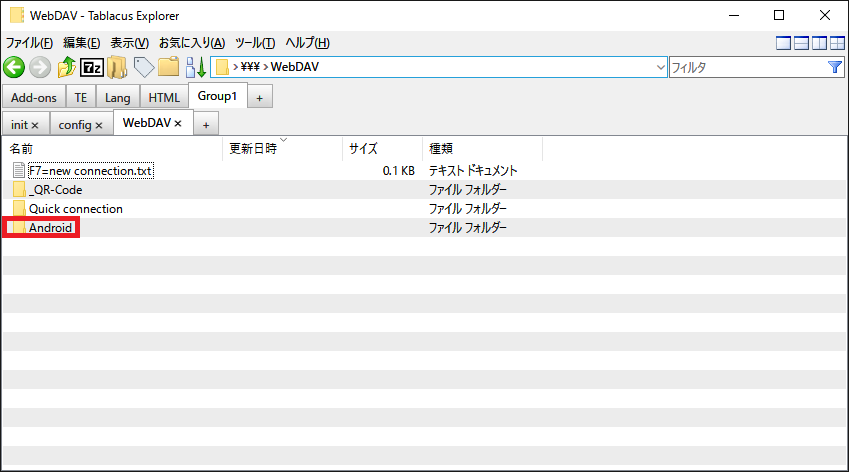Select the F7=new connection.txt file
This screenshot has height=472, width=849.
[x=91, y=171]
